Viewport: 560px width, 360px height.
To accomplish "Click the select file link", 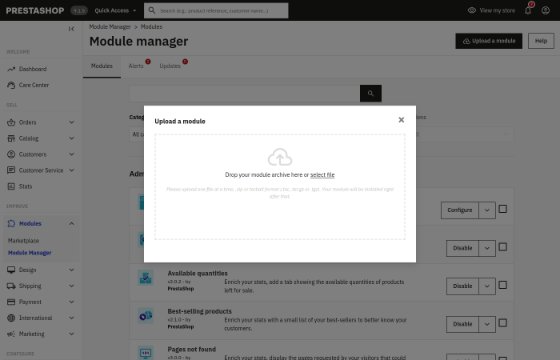I will coord(322,175).
